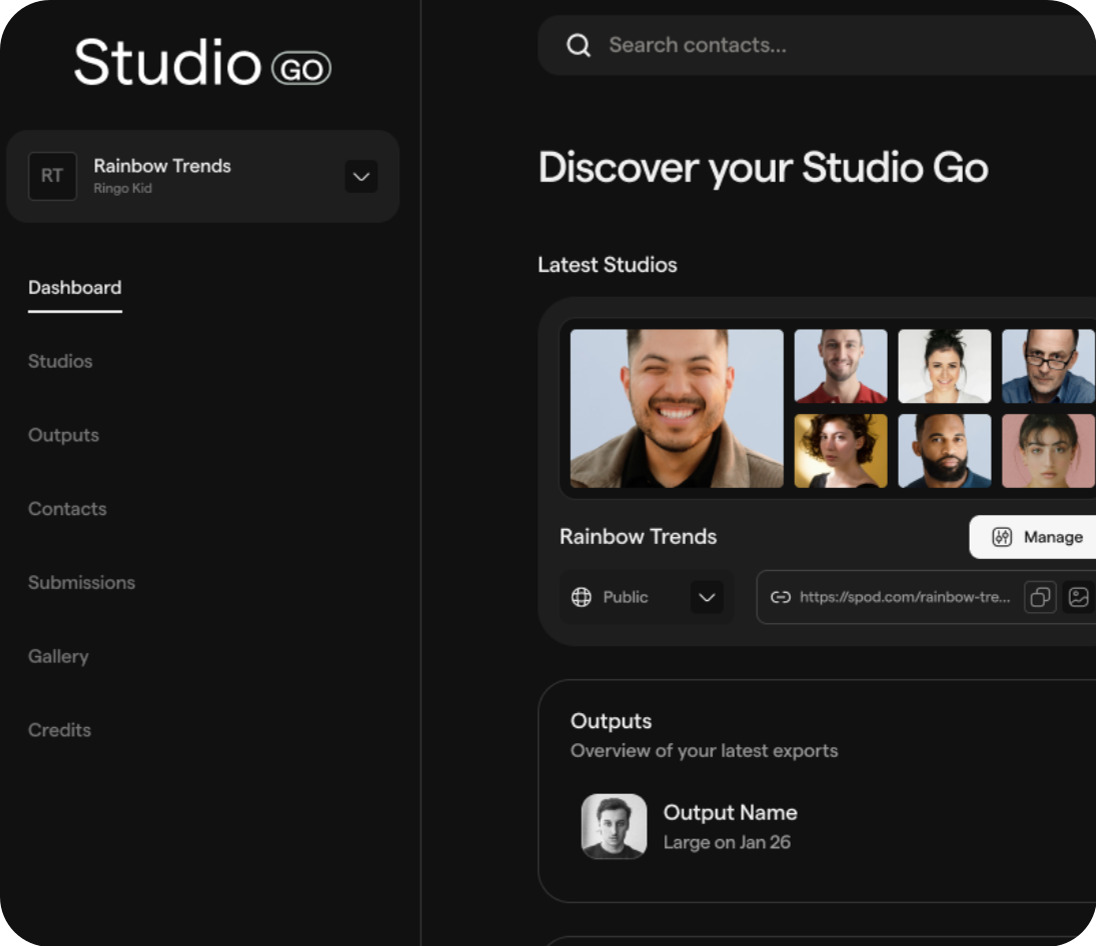
Task: Click the search magnifier icon
Action: pos(578,45)
